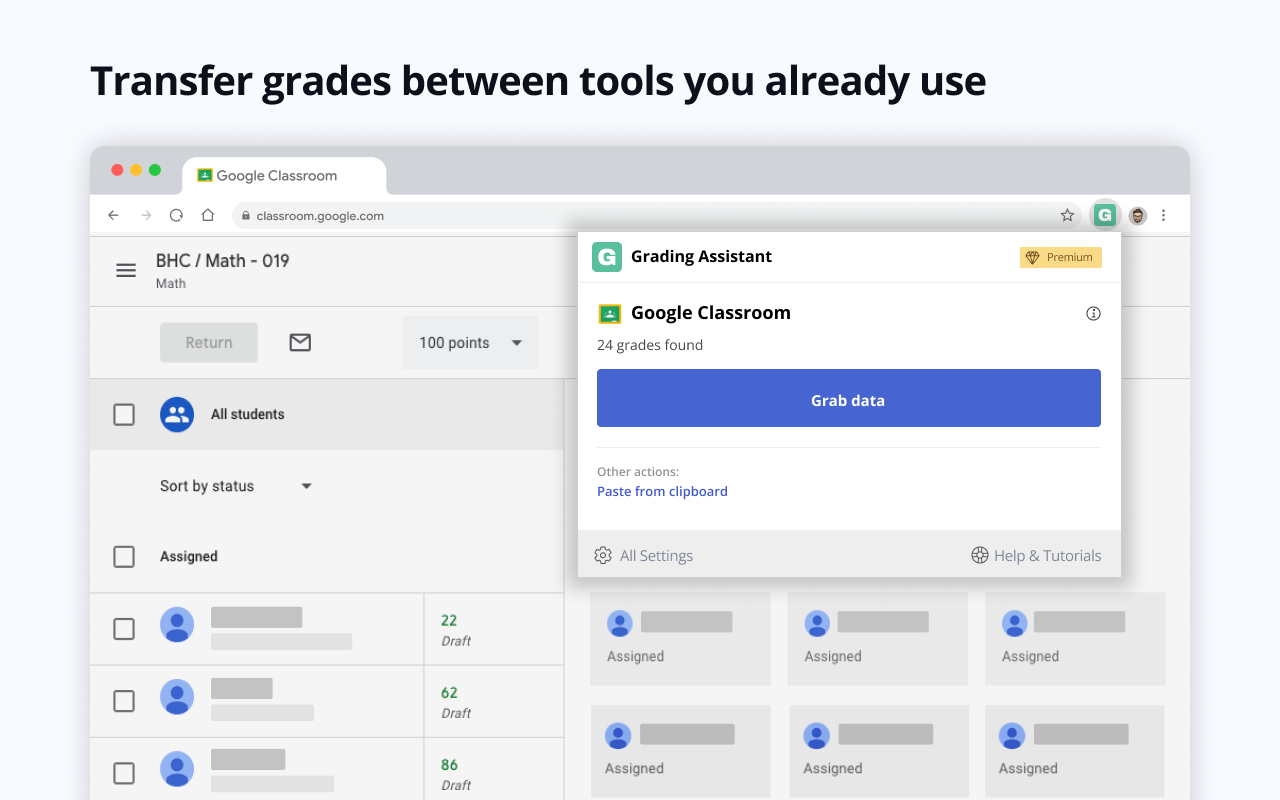
Task: Click the Paste from clipboard link
Action: coord(662,491)
